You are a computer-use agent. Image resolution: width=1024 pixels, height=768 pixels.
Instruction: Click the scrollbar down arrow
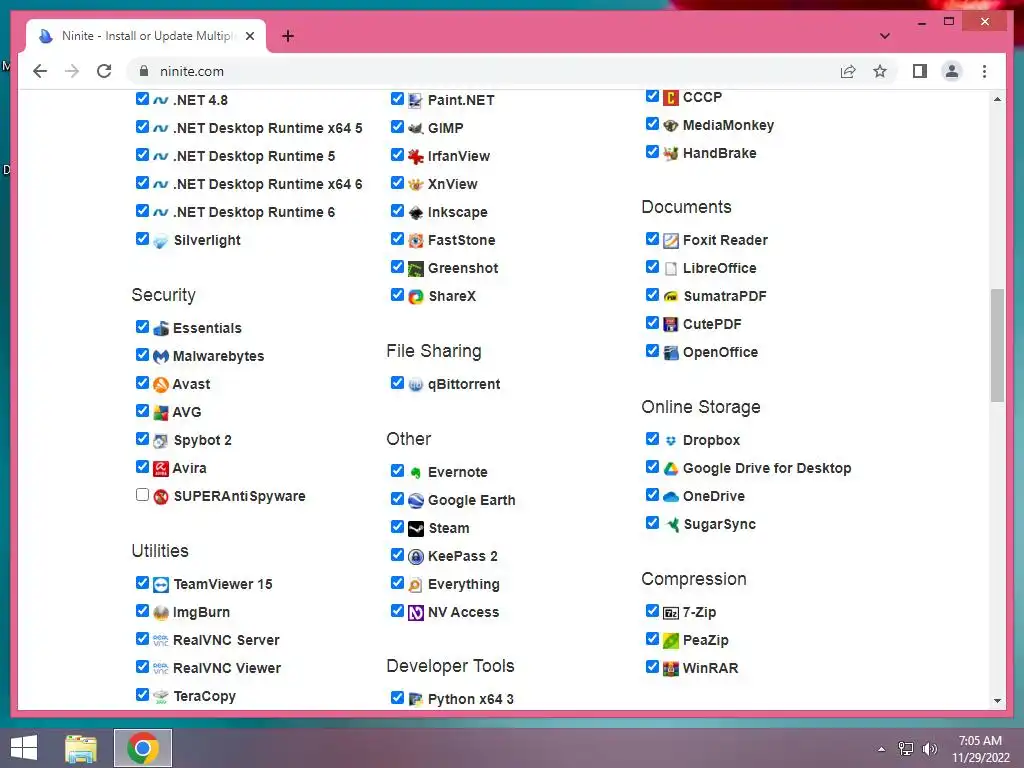point(997,701)
